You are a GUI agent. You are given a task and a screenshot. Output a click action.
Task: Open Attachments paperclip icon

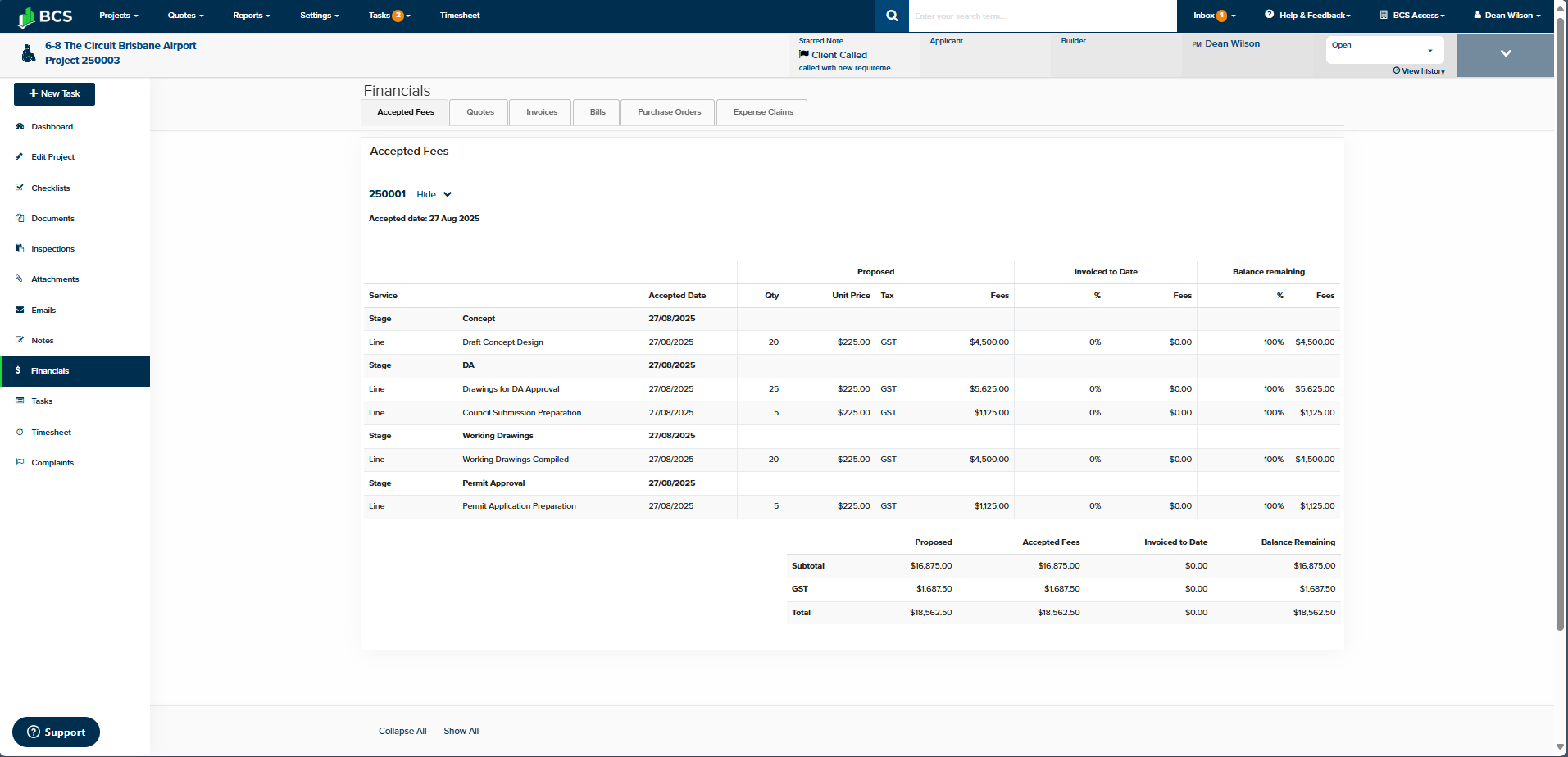[20, 279]
